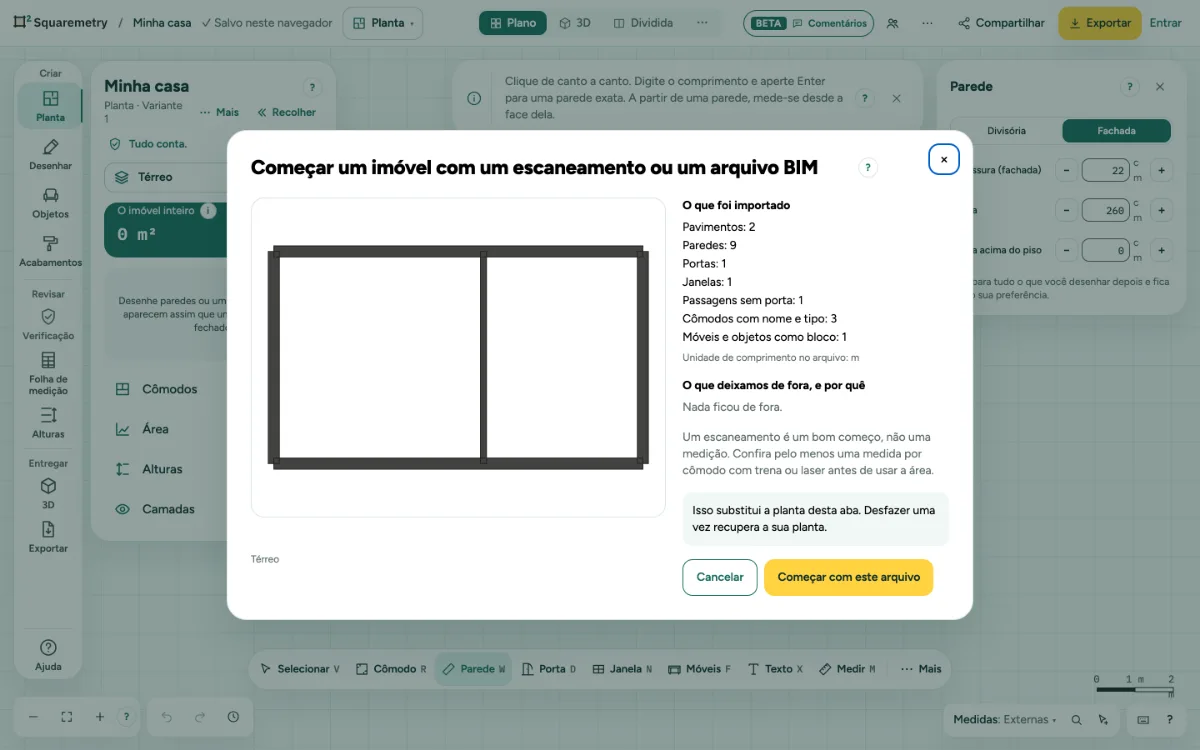Open help icon next to Minha casa
The height and width of the screenshot is (750, 1200).
(312, 88)
